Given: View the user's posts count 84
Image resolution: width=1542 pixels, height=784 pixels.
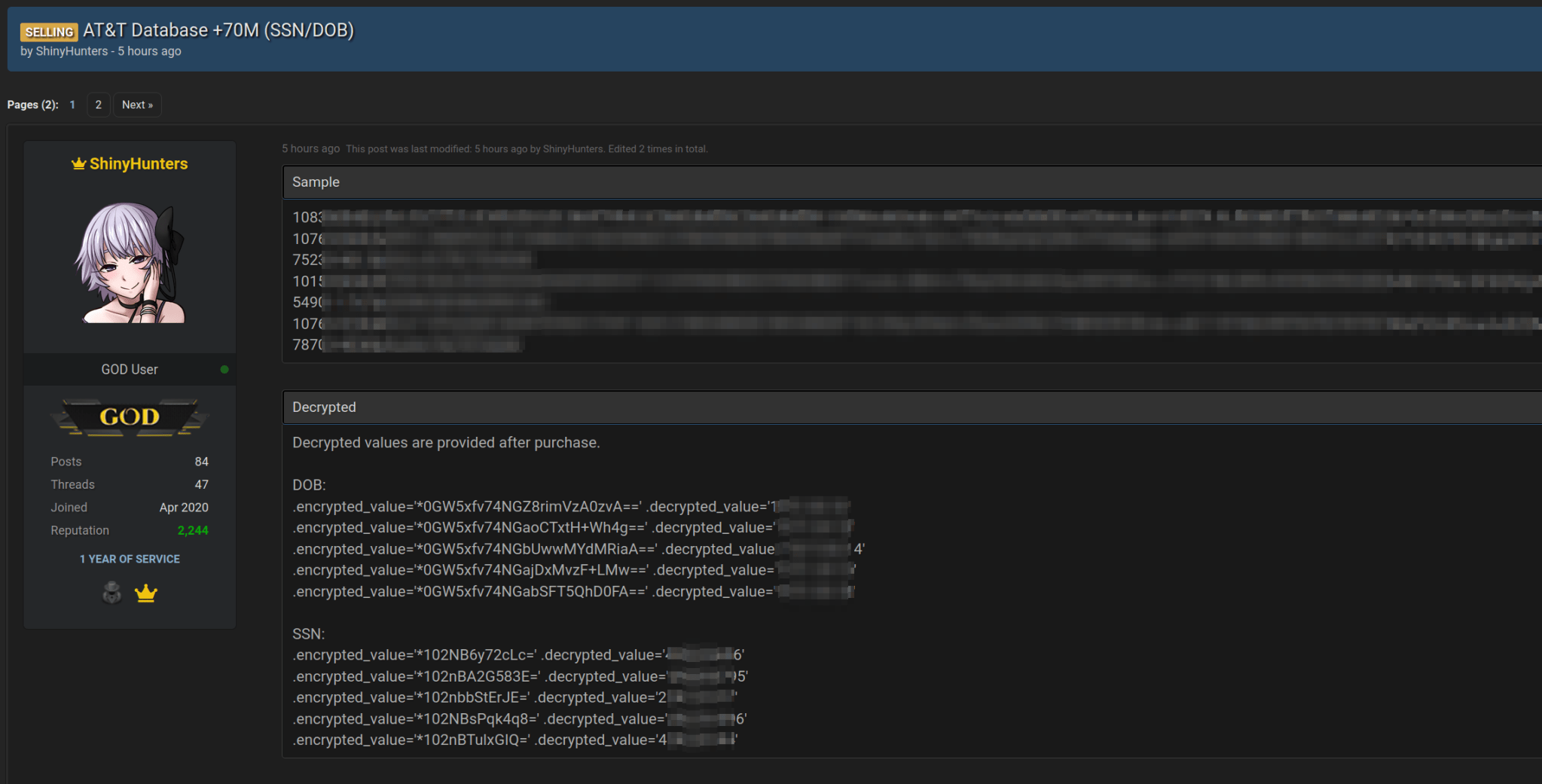Looking at the screenshot, I should pos(201,462).
